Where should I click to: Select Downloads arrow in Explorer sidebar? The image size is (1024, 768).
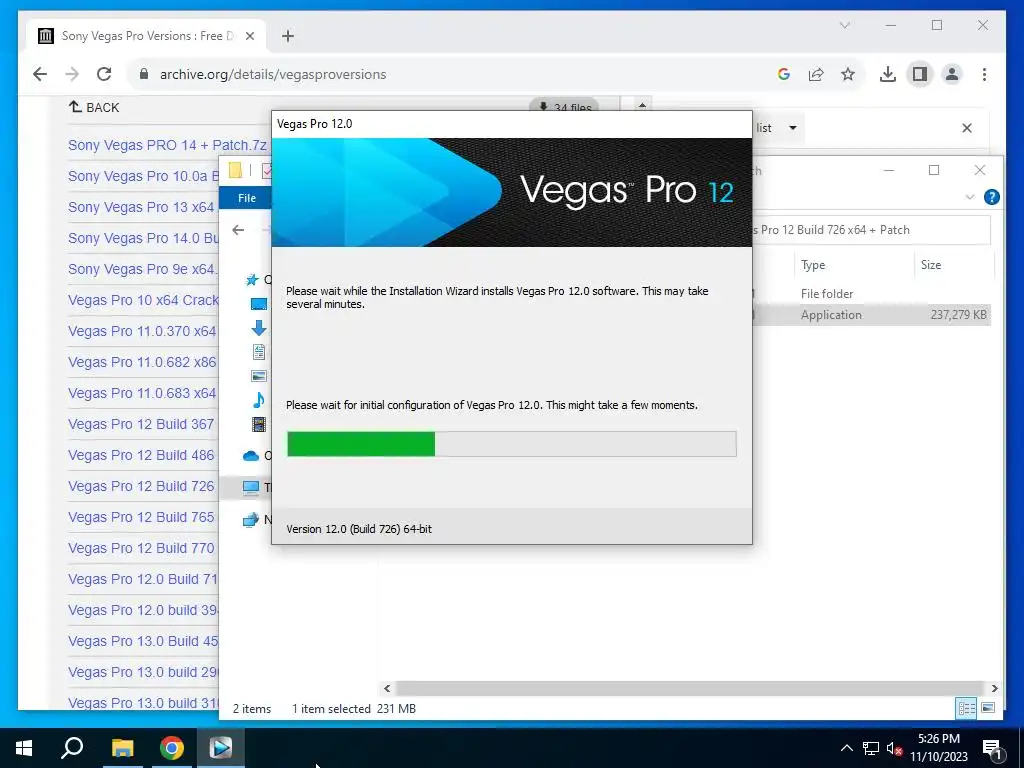259,328
